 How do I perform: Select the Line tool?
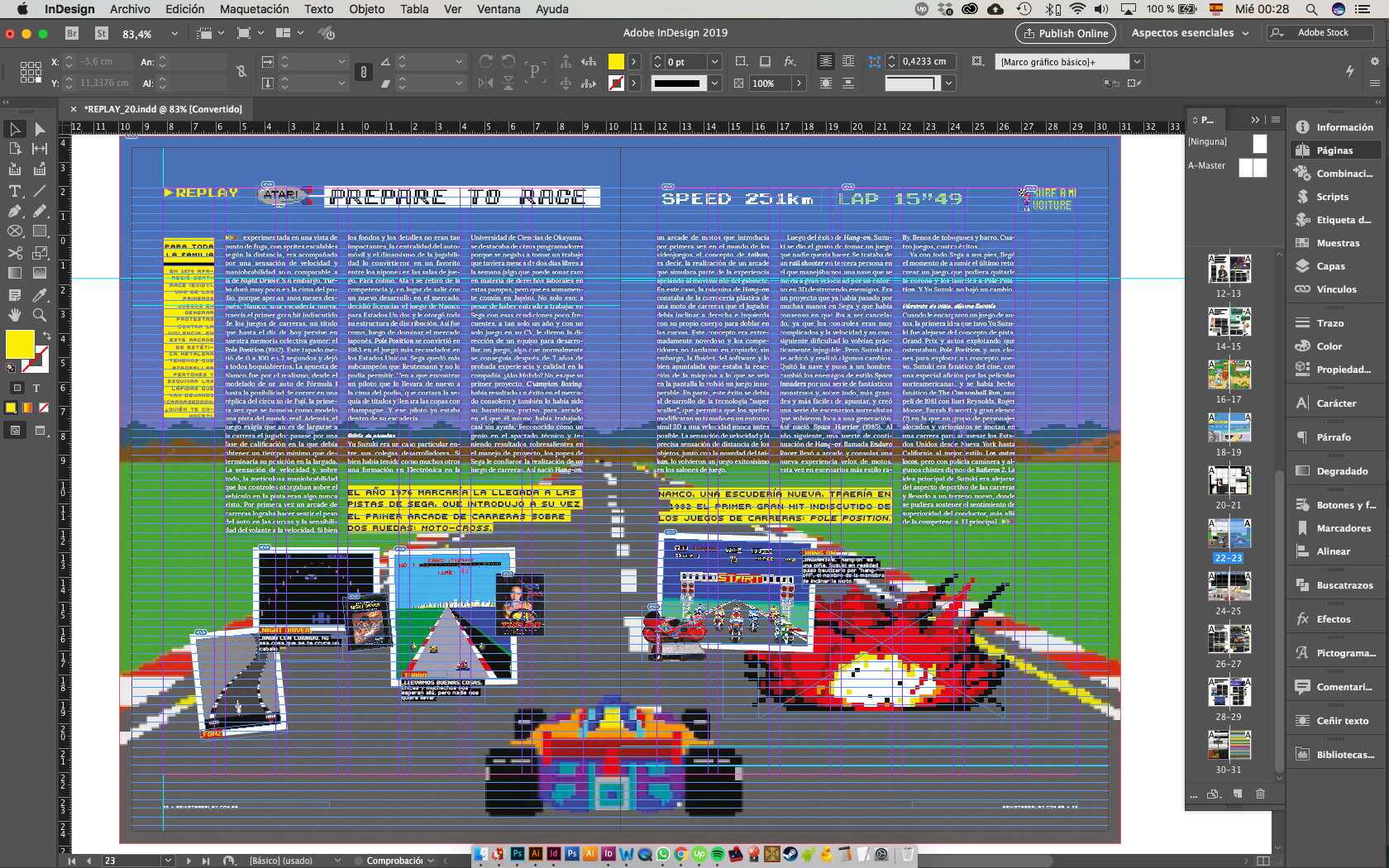coord(39,191)
